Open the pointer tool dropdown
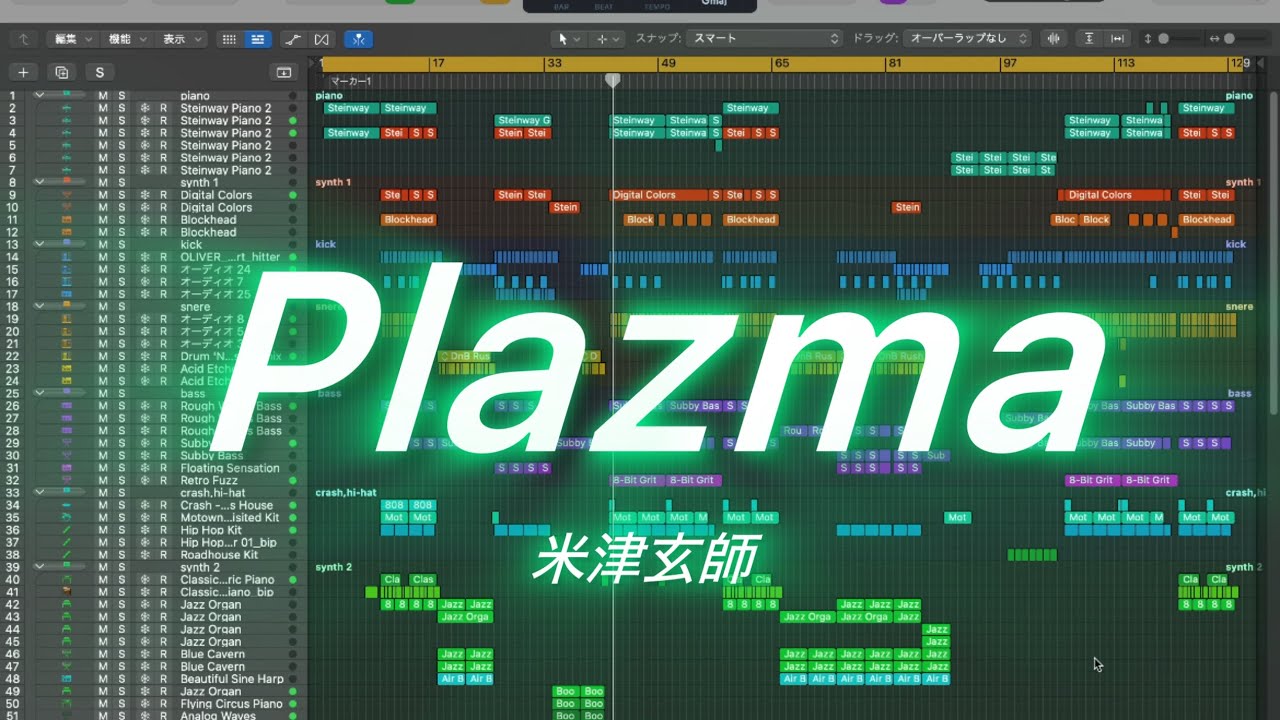The width and height of the screenshot is (1280, 720). [568, 39]
